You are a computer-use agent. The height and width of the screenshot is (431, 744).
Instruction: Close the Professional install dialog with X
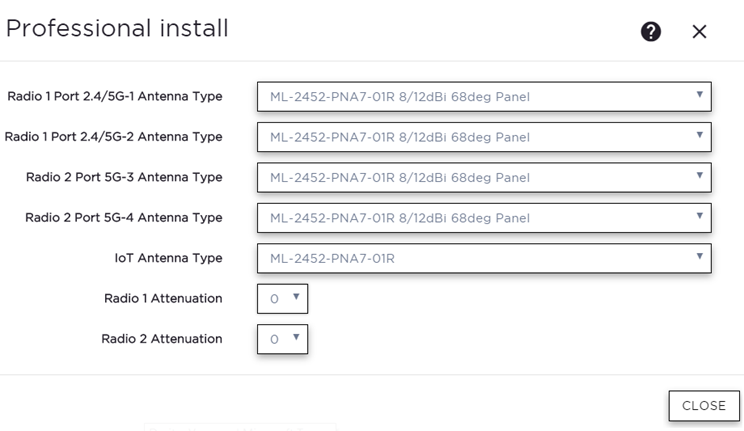[x=699, y=31]
